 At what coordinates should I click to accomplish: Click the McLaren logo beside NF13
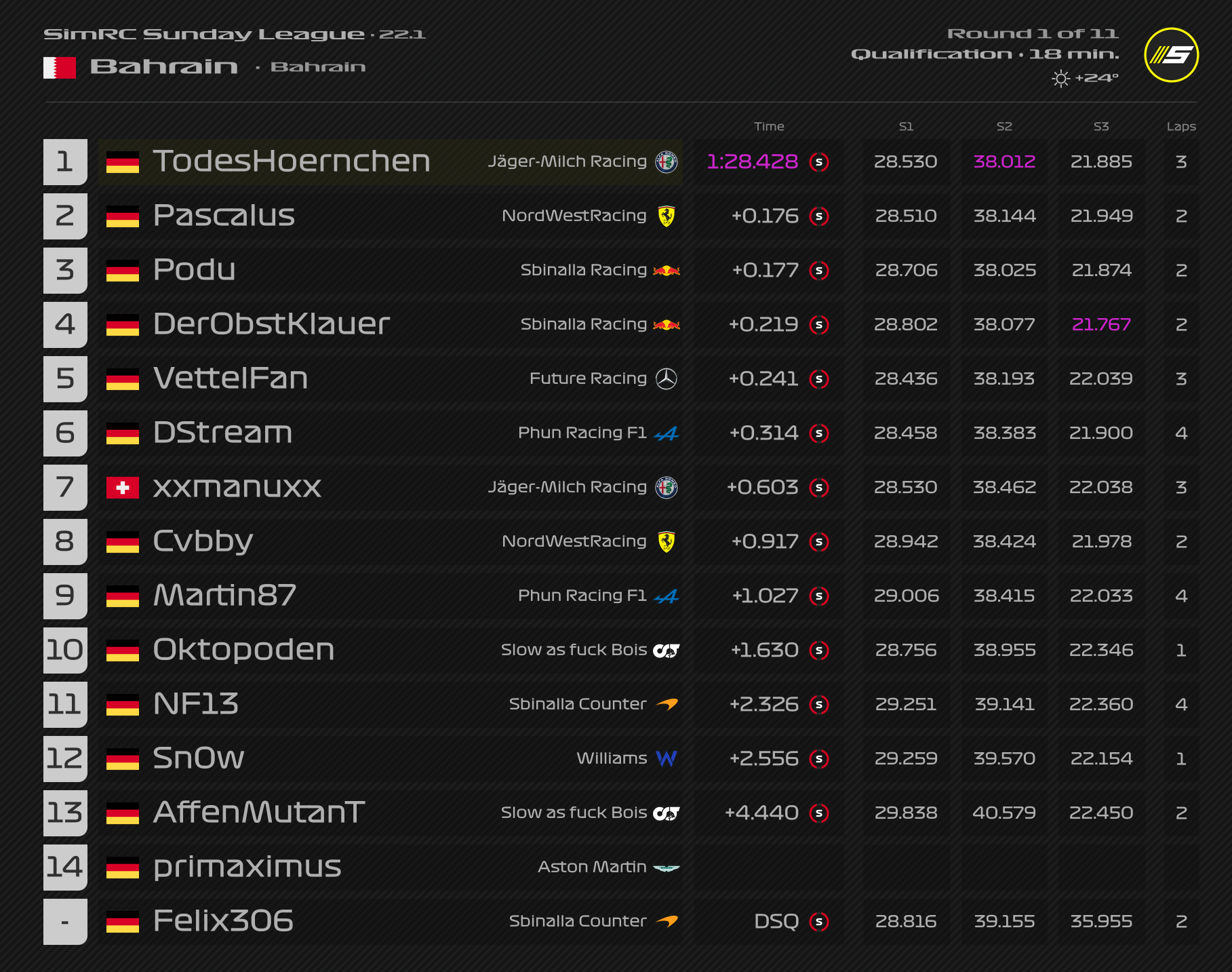point(667,705)
